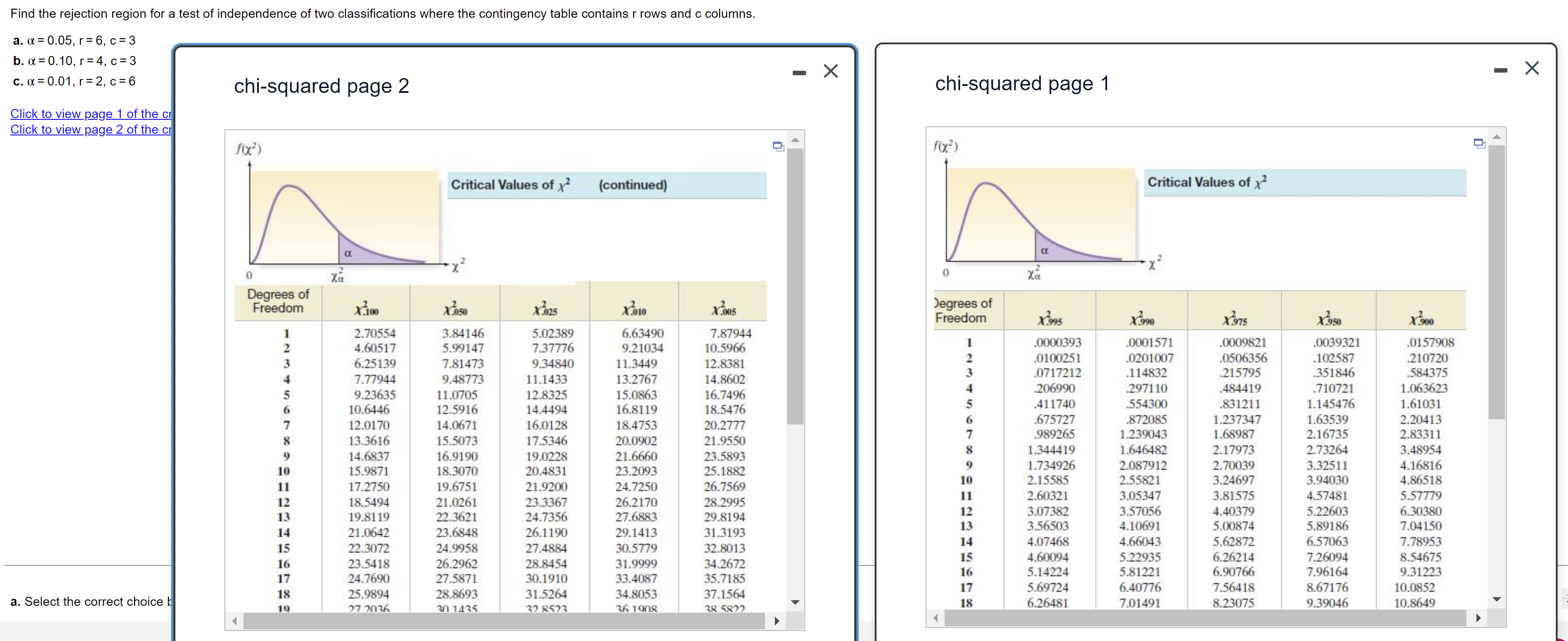Click vertical scrollbar thumb in page 2 table
Viewport: 1568px width, 641px height.
click(x=795, y=286)
